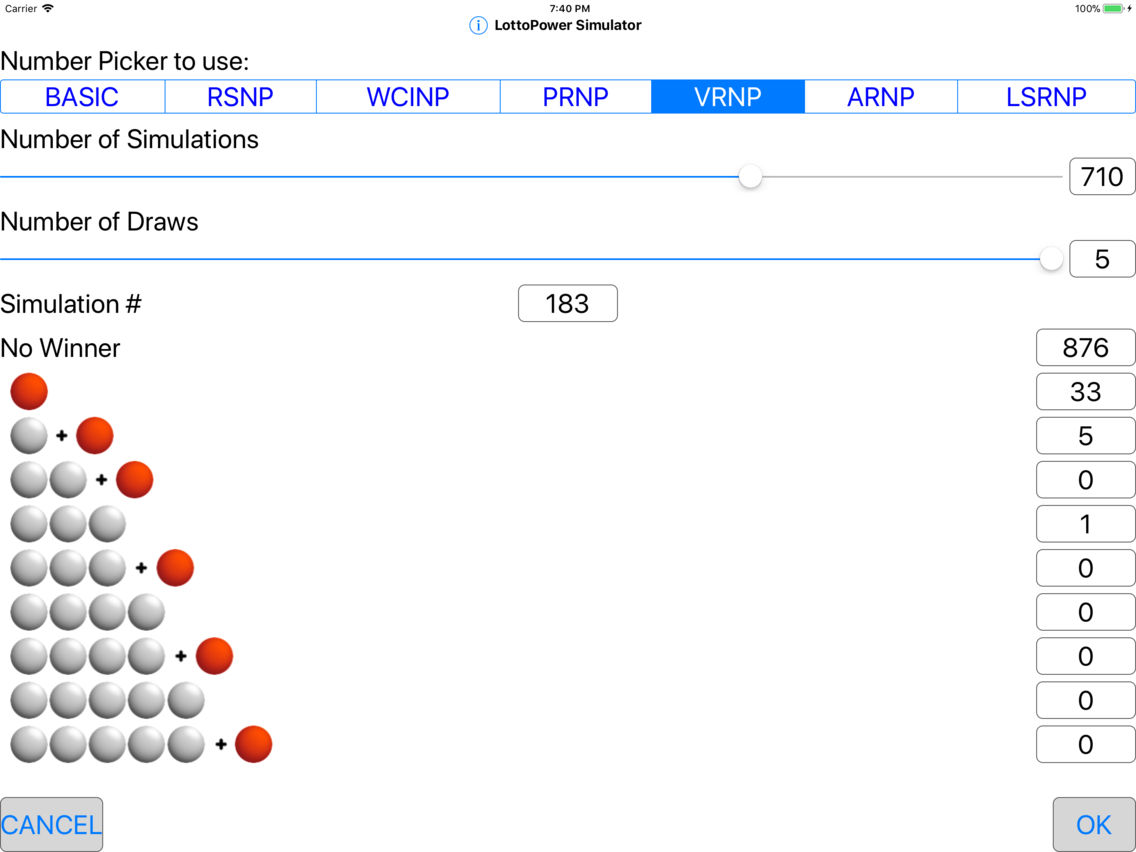This screenshot has height=852, width=1136.
Task: Choose the WCINP number picker
Action: click(408, 97)
